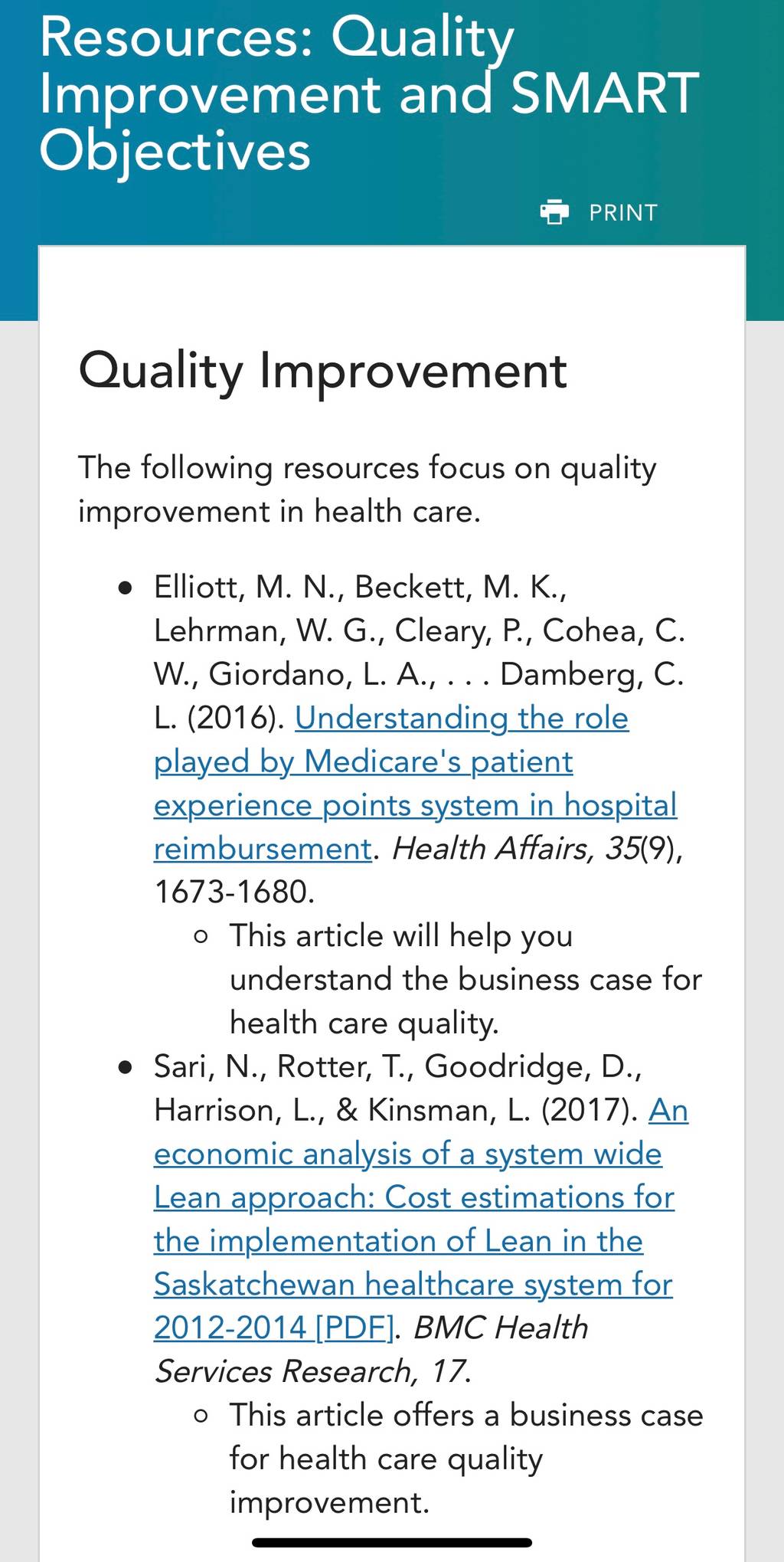Screen dimensions: 784x1562
Task: Click the printer icon
Action: click(554, 212)
